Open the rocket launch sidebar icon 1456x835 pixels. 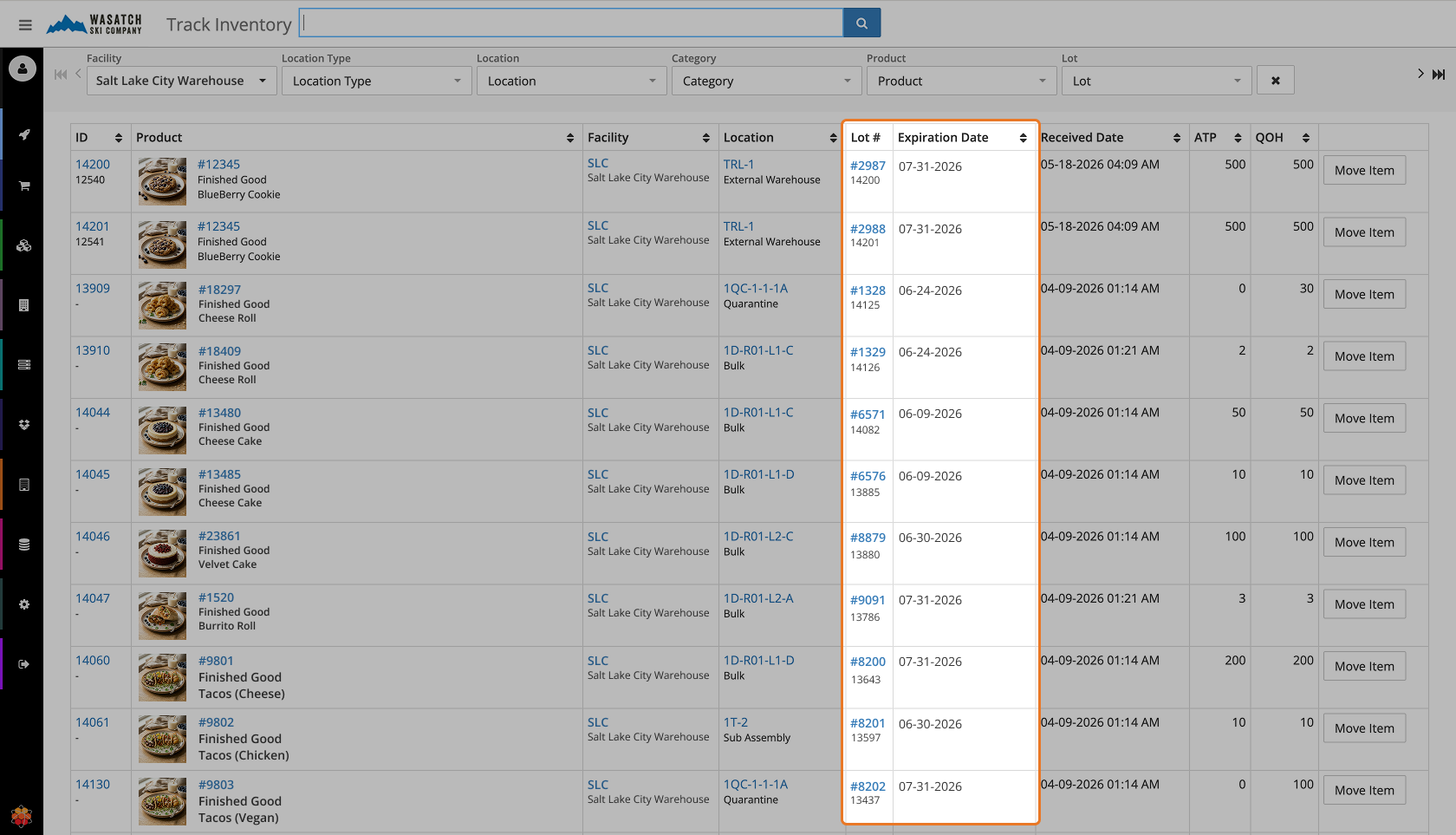click(24, 134)
